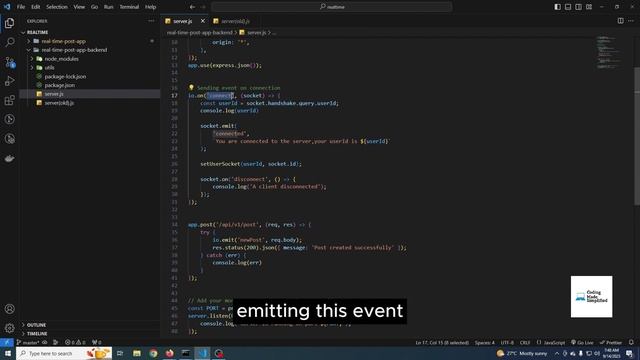Open Source Control view in activity bar
The width and height of the screenshot is (640, 360).
click(x=9, y=62)
